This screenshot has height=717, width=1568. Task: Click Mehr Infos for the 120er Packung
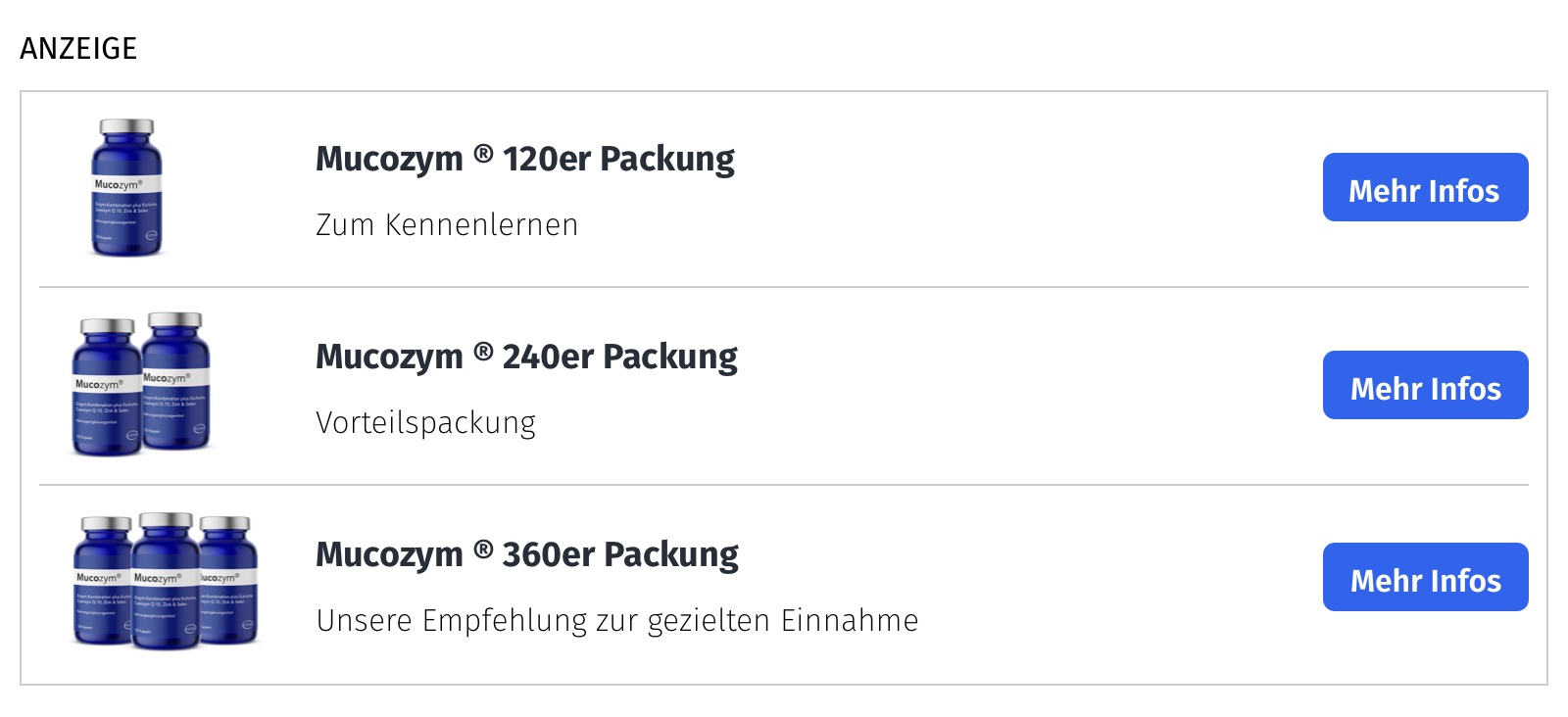click(1425, 187)
